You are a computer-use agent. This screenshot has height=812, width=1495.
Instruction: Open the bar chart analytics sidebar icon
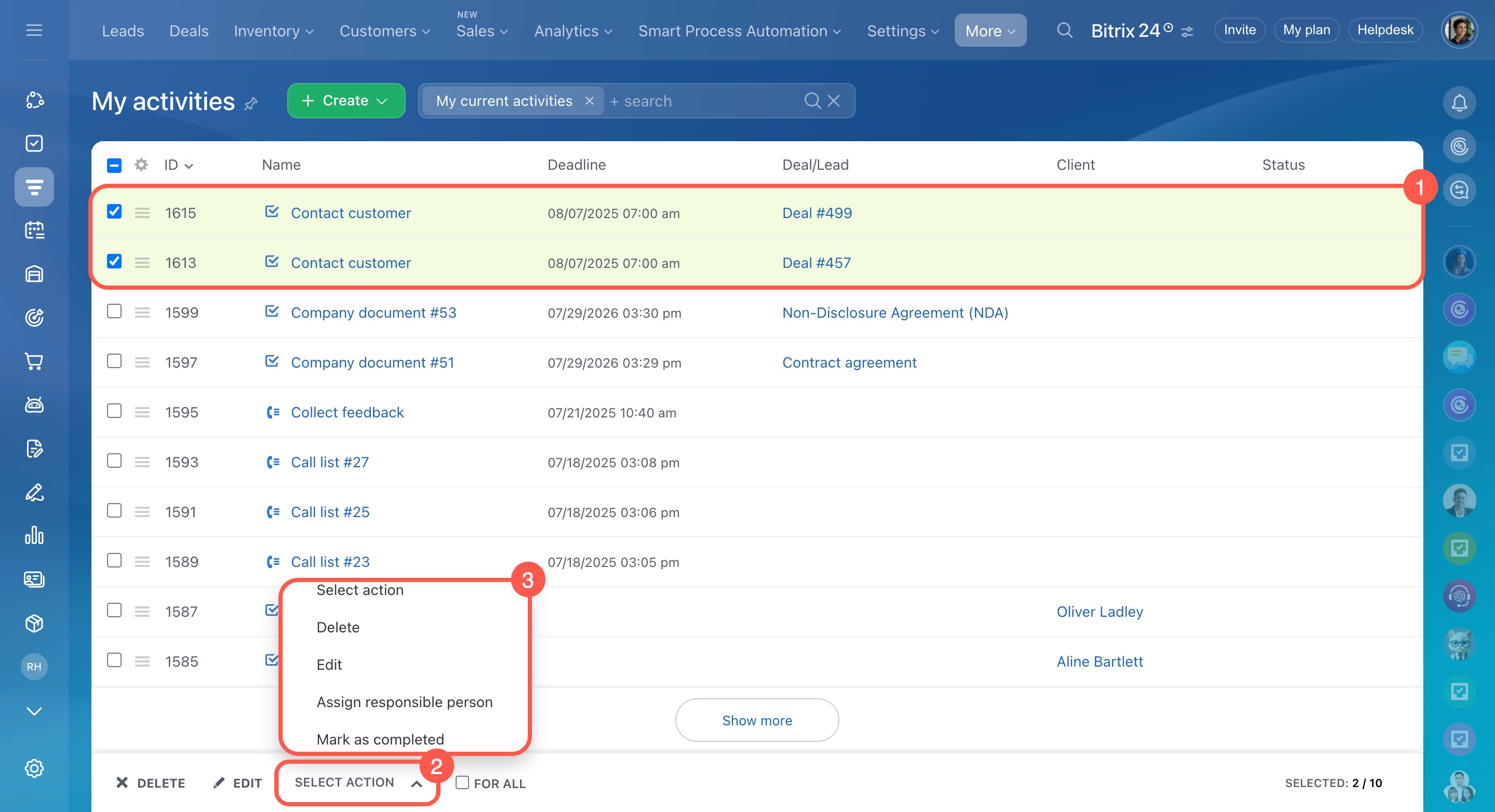click(x=34, y=535)
